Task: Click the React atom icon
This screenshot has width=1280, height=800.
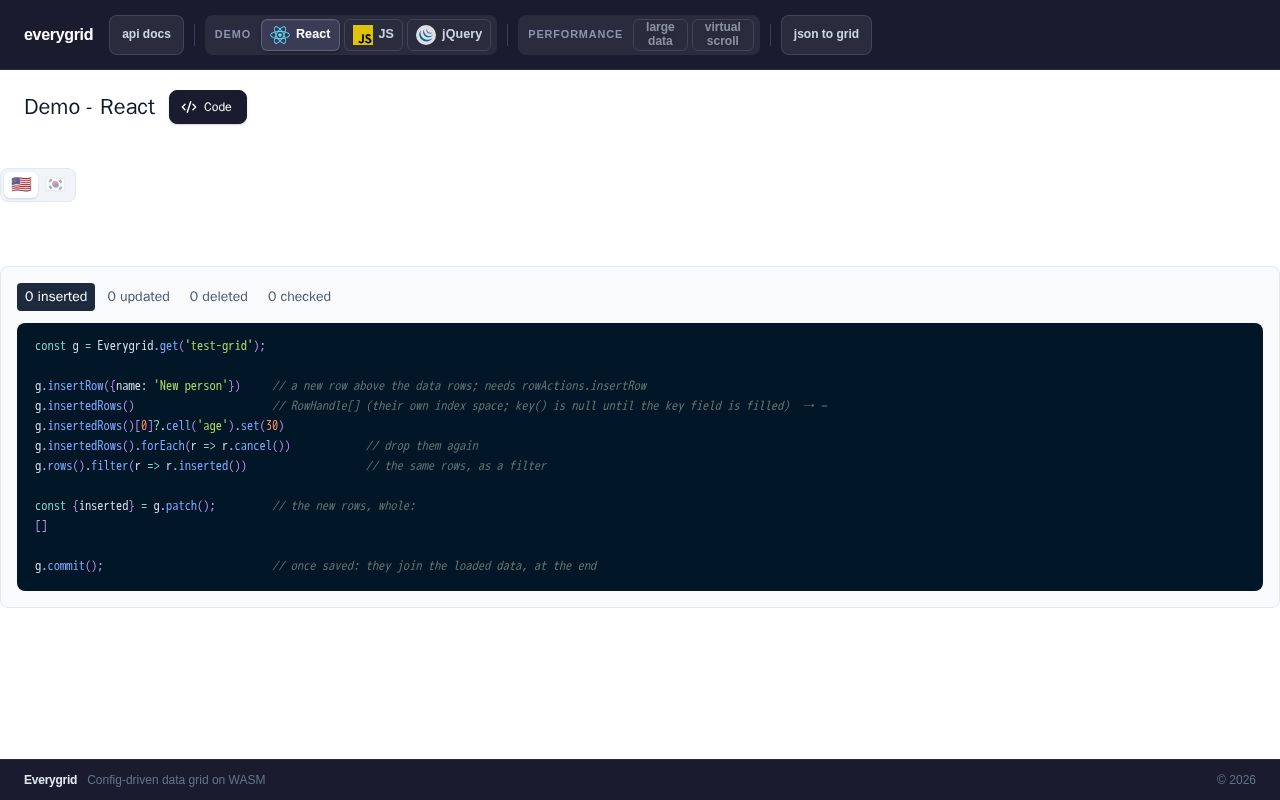Action: [280, 35]
